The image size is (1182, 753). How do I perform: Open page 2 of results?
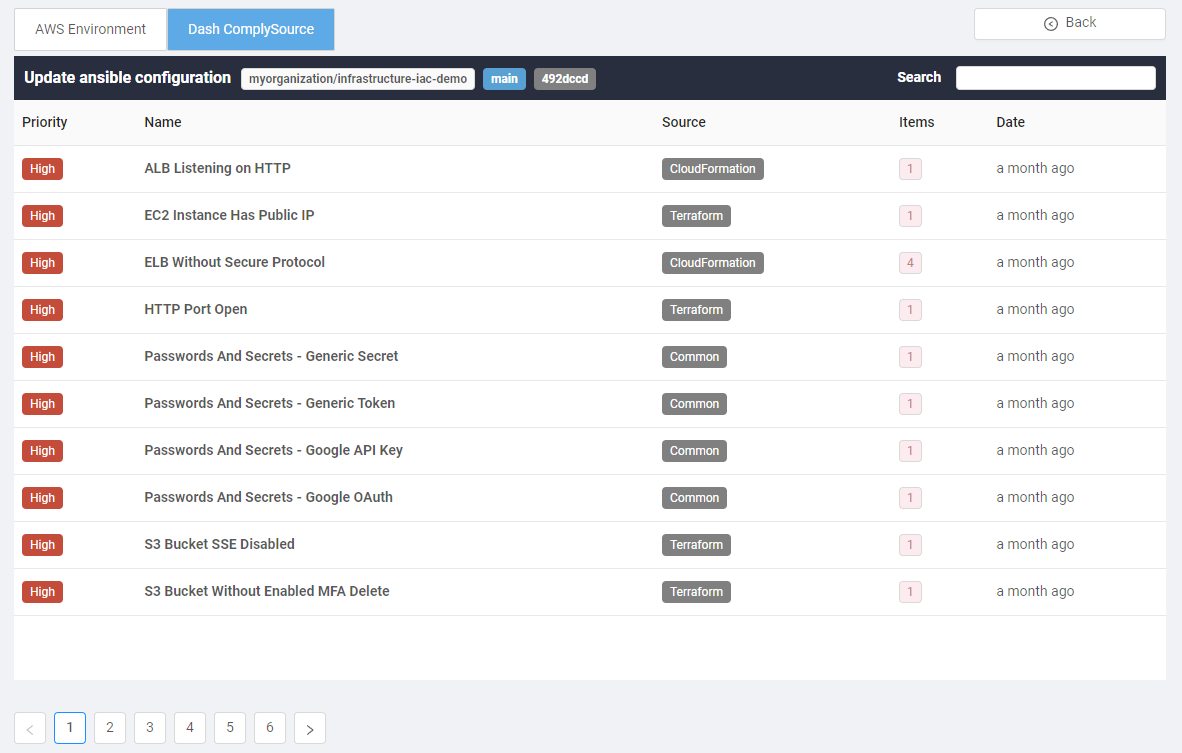(x=110, y=728)
